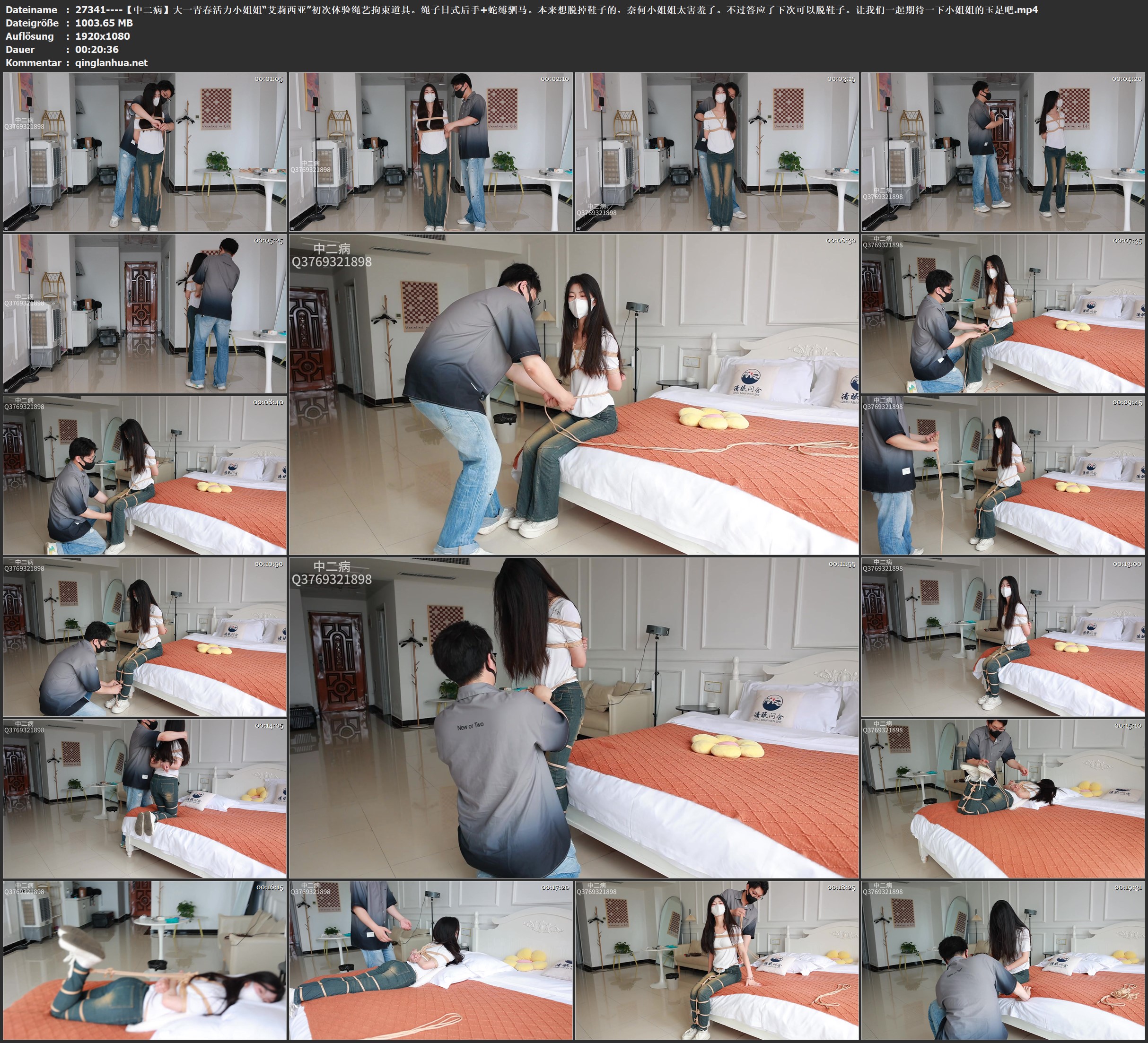Open the frame timestamped 00:04:20
Viewport: 1148px width, 1043px height.
[x=1003, y=152]
